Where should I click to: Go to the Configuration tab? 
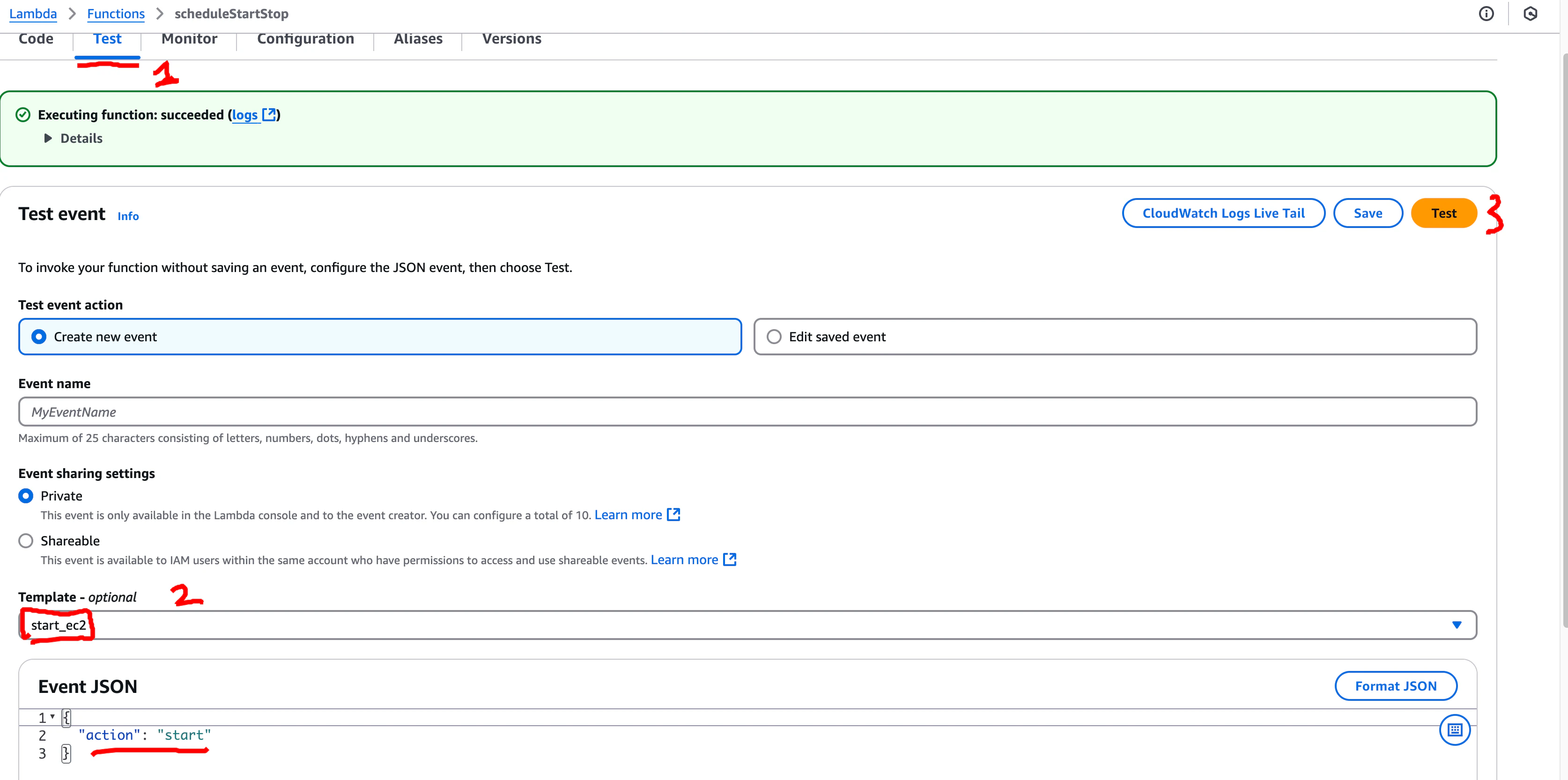305,38
